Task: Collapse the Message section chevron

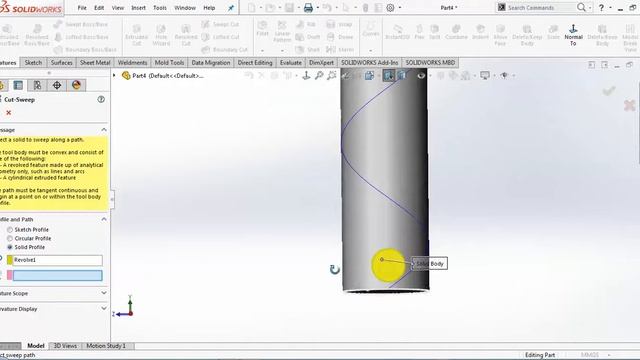Action: pyautogui.click(x=104, y=130)
